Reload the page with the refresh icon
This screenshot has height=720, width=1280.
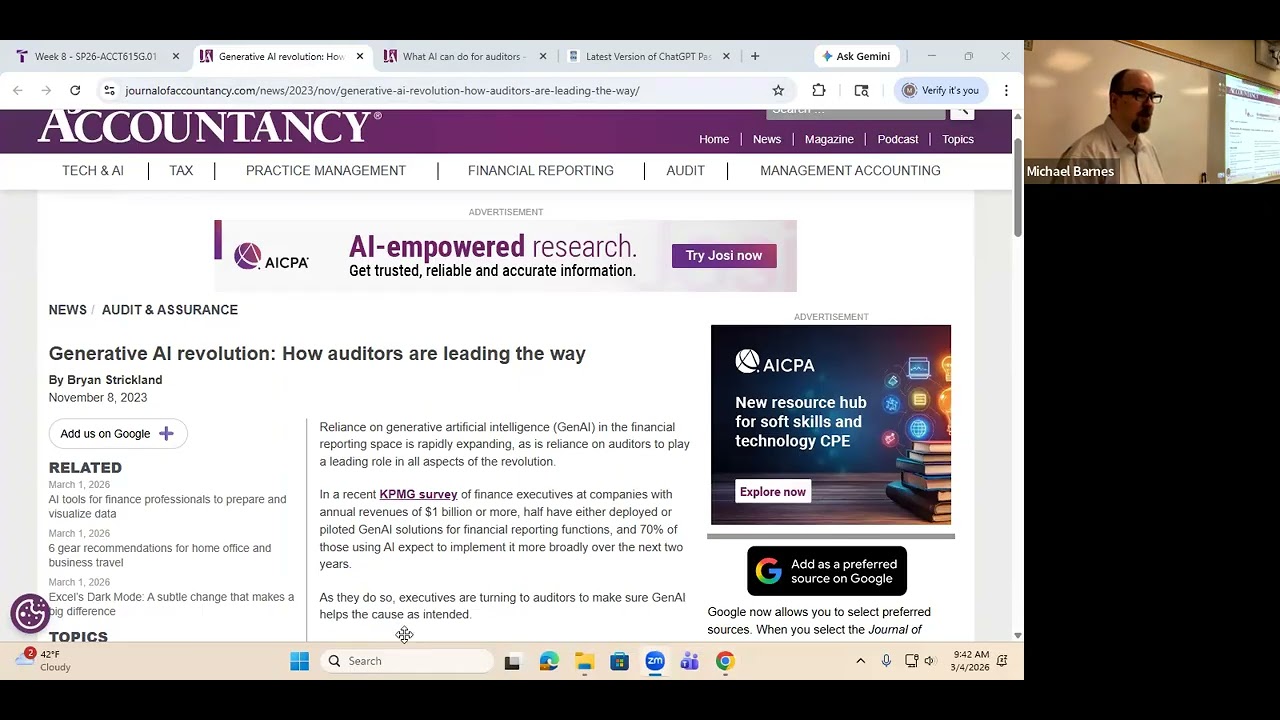[75, 90]
